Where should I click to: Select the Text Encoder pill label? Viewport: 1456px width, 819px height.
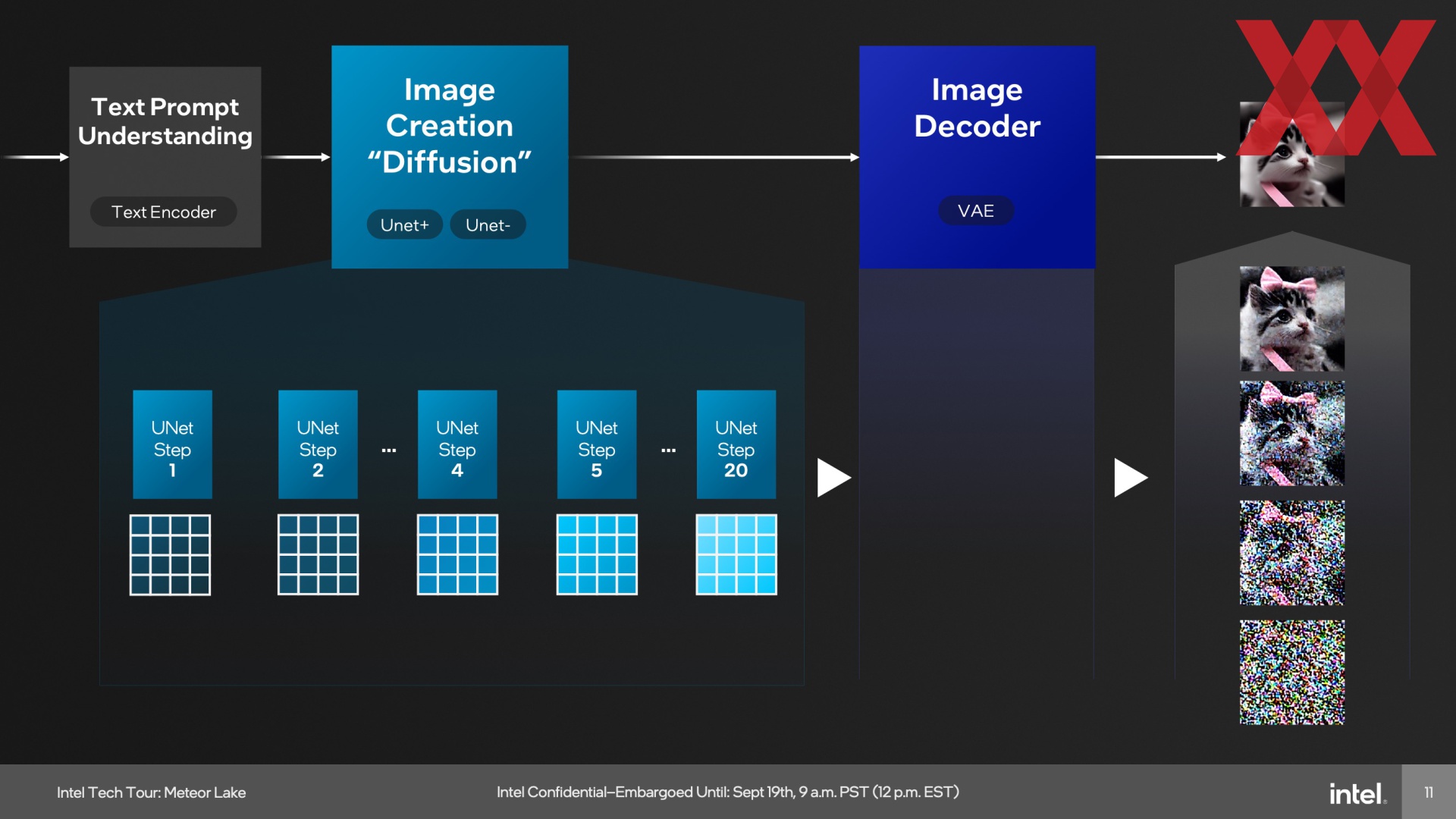[x=164, y=212]
